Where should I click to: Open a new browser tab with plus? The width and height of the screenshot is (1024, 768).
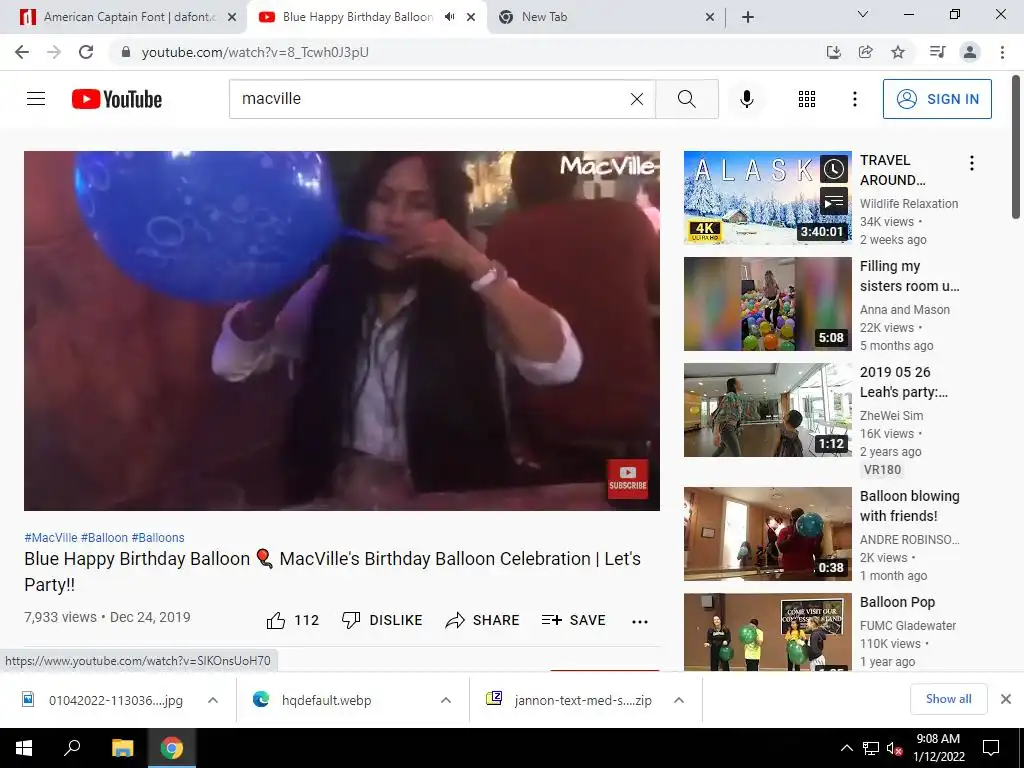point(748,17)
